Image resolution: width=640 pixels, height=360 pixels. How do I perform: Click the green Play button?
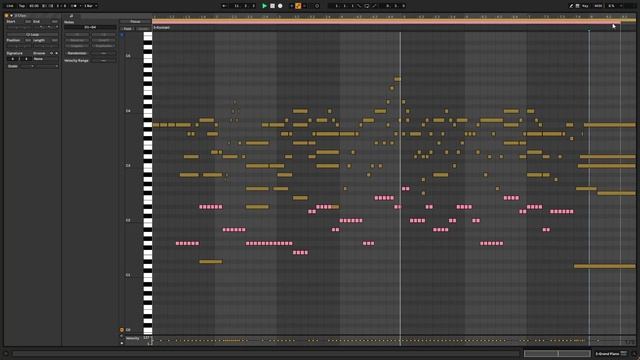point(264,6)
